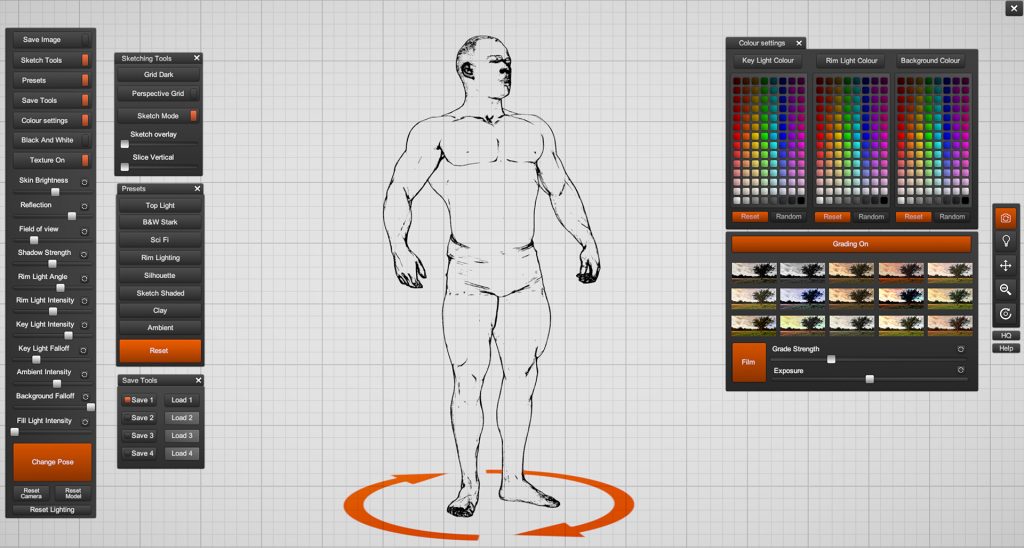Pick the first colour grading thumbnail
The height and width of the screenshot is (548, 1024).
point(753,270)
